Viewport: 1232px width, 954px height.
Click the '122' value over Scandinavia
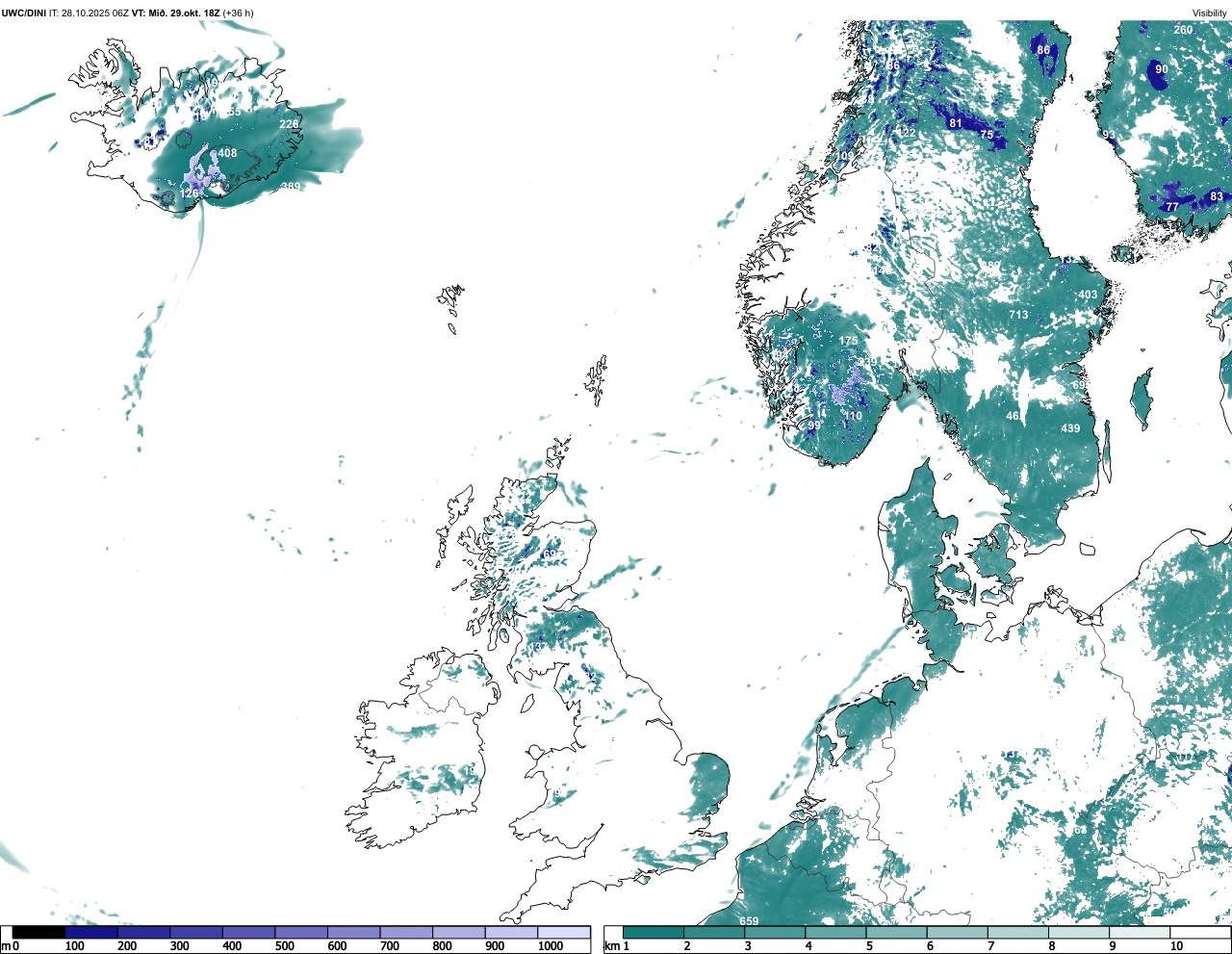[x=907, y=133]
